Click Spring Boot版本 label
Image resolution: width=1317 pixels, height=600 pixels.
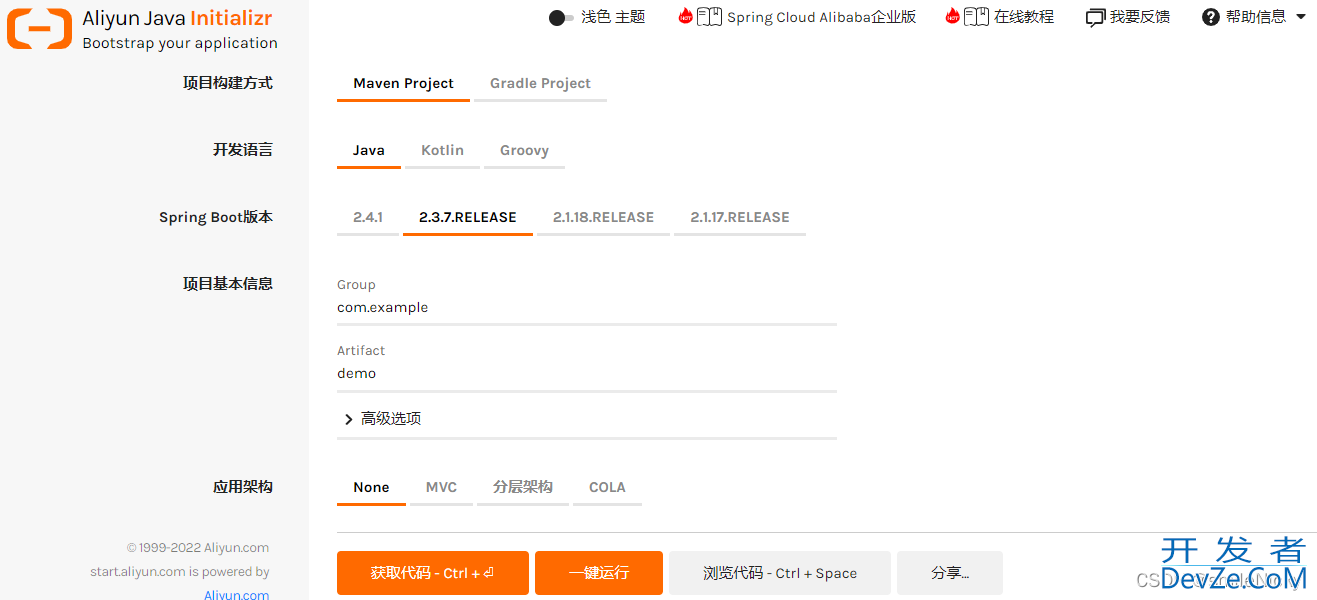(x=216, y=217)
